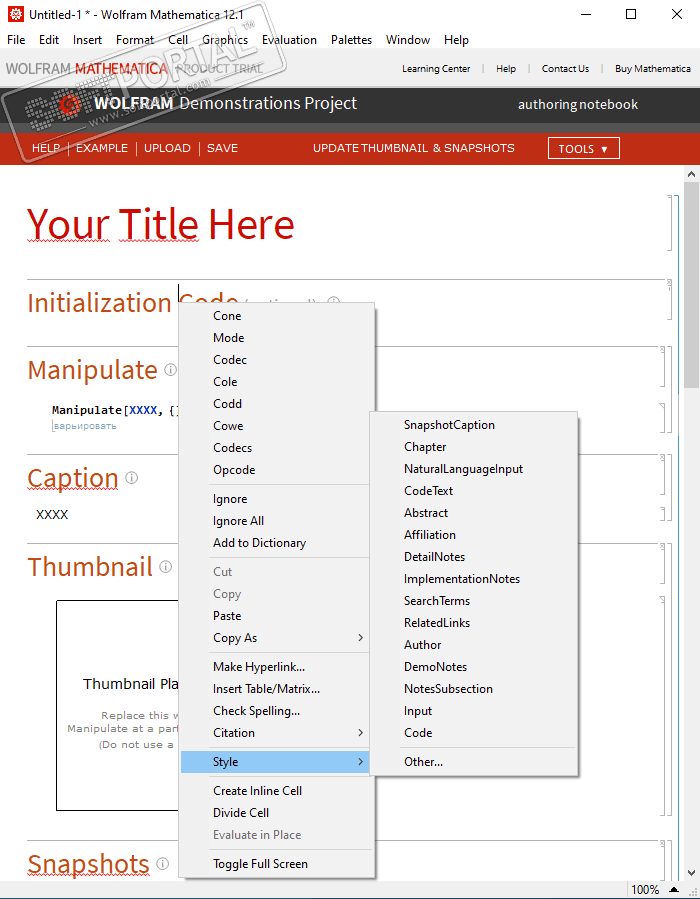Click the Contact Us link
The height and width of the screenshot is (899, 700).
[x=565, y=69]
